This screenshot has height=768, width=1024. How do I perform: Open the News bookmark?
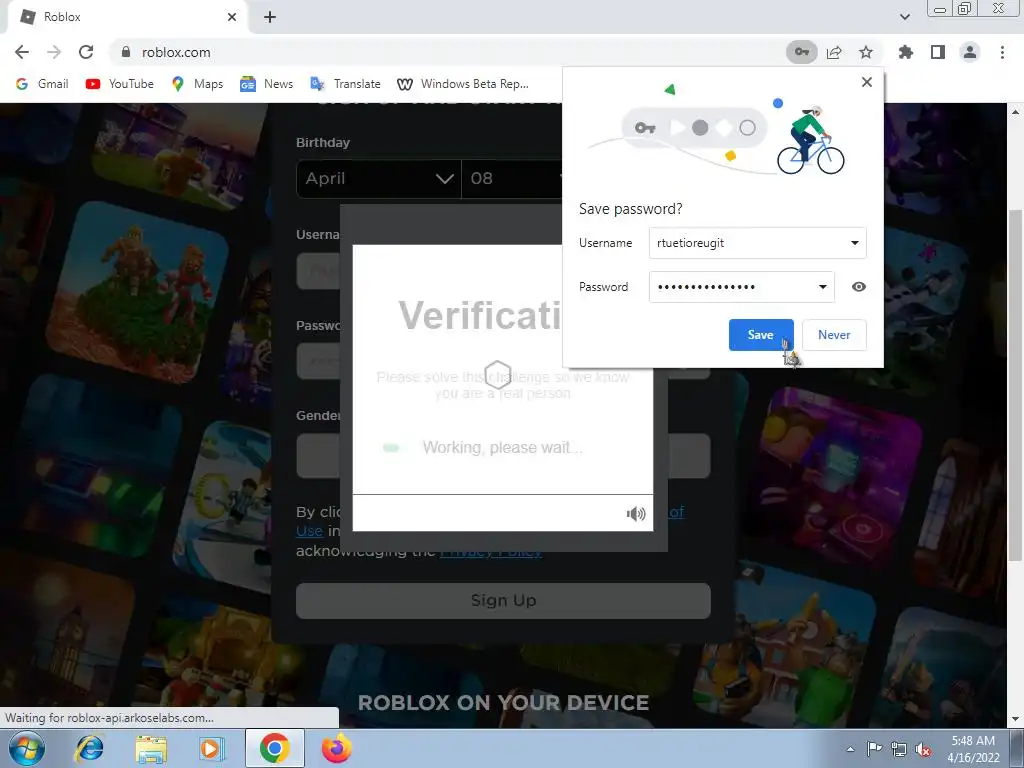point(266,84)
